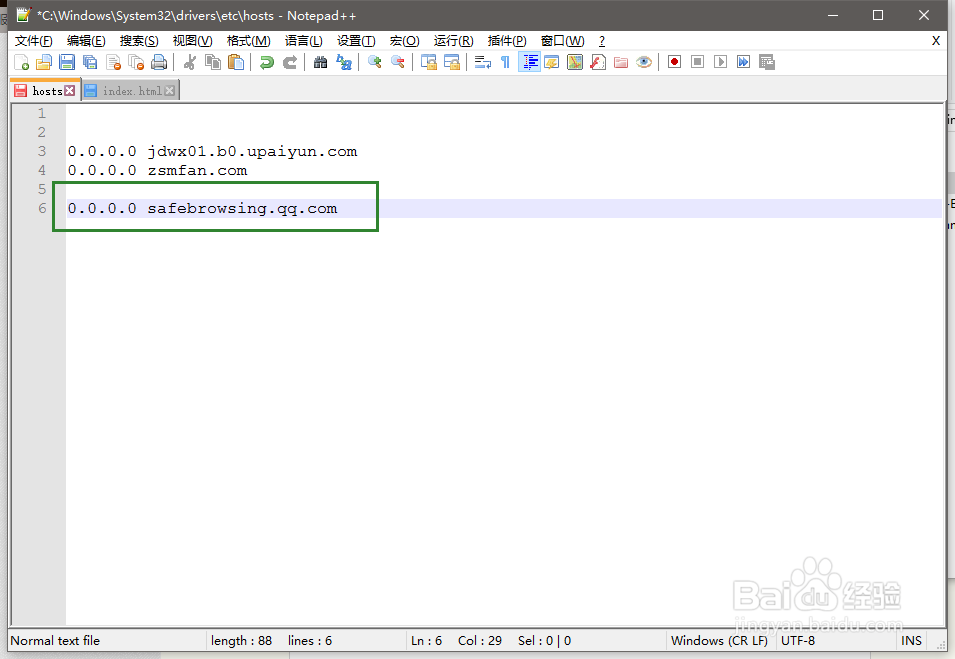This screenshot has height=659, width=955.
Task: Open the 运行(R) menu
Action: click(453, 41)
